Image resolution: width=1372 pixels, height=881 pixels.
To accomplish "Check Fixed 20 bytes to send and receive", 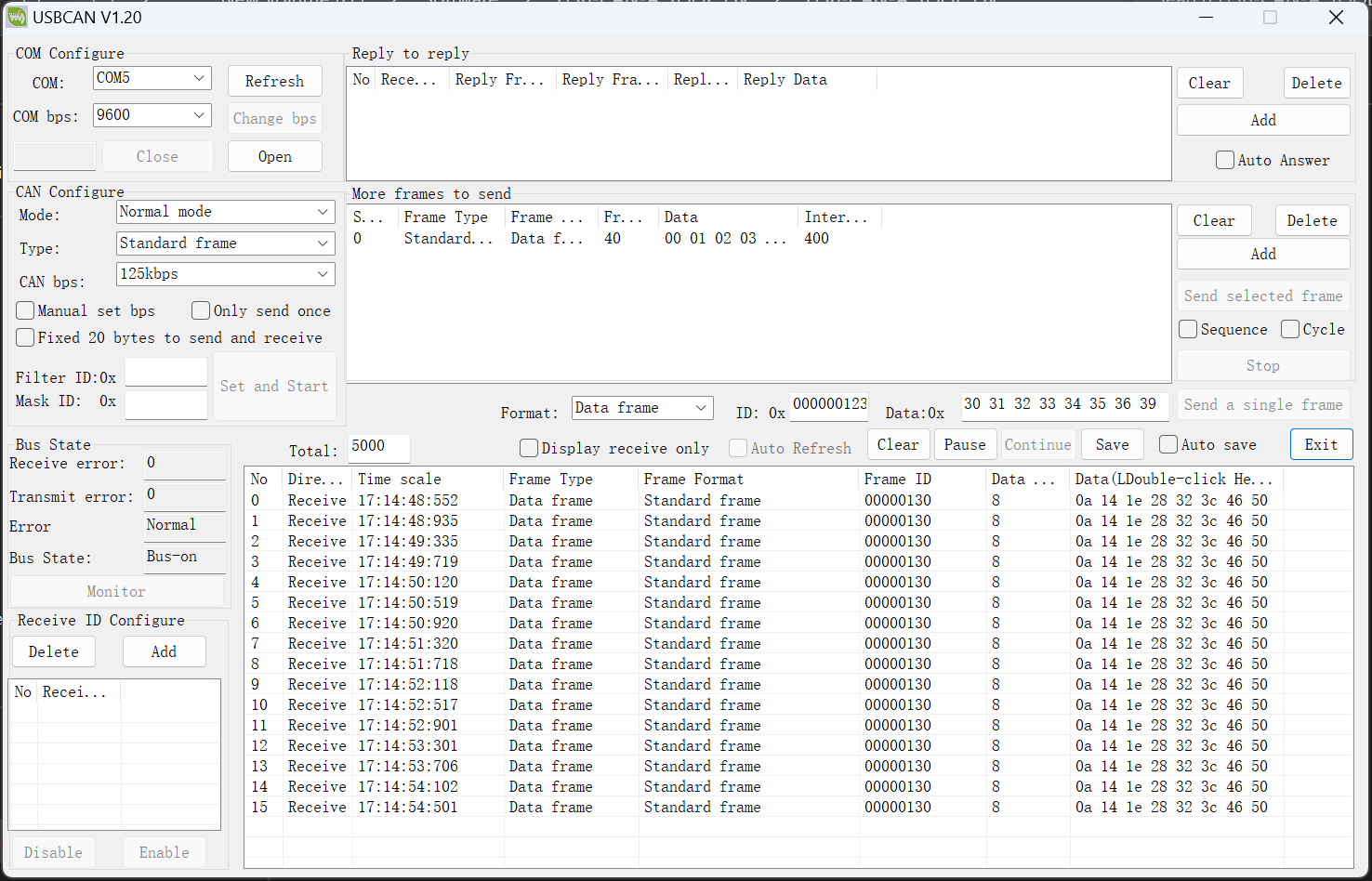I will click(25, 337).
